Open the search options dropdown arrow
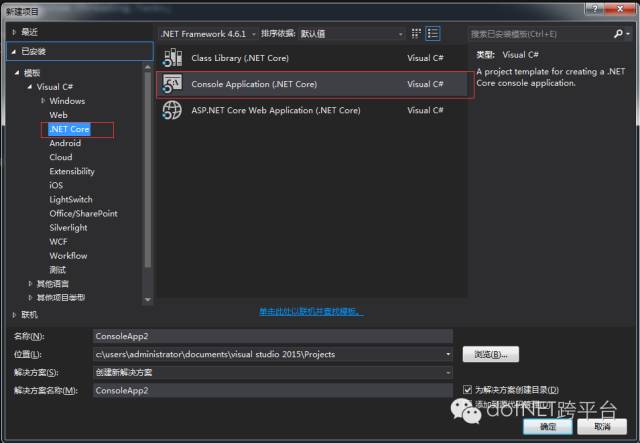The height and width of the screenshot is (443, 640). pos(628,34)
